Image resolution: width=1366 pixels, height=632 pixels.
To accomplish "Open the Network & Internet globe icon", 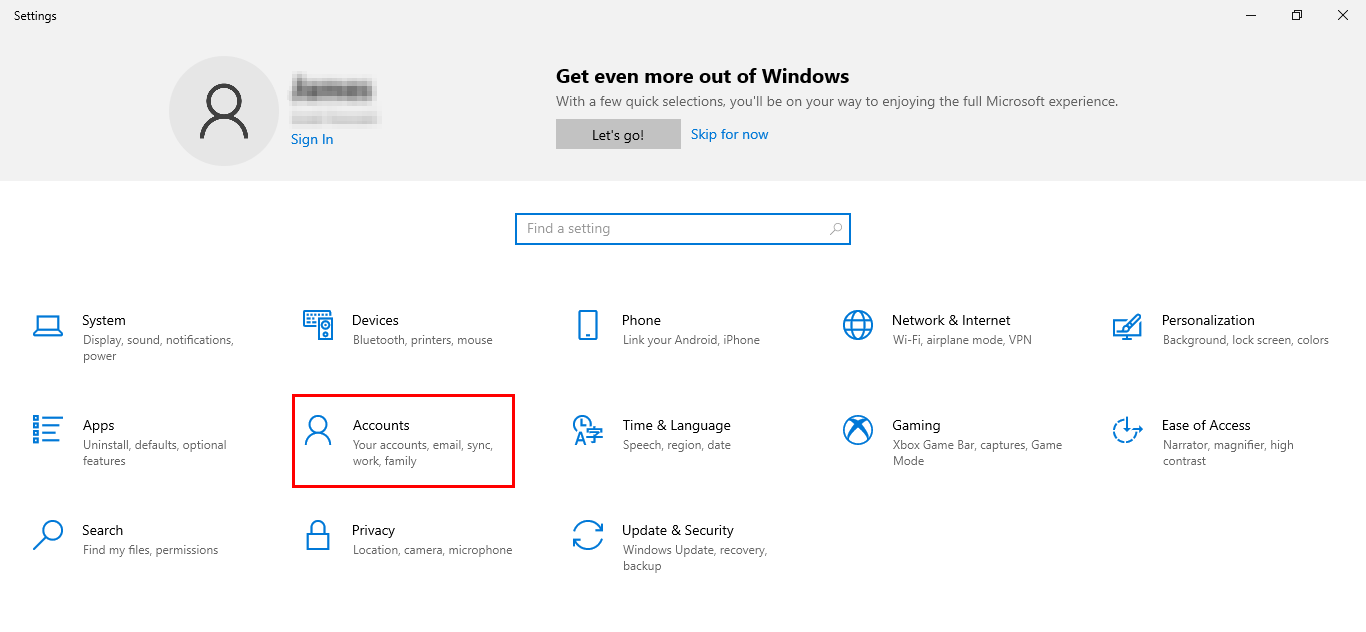I will point(858,325).
